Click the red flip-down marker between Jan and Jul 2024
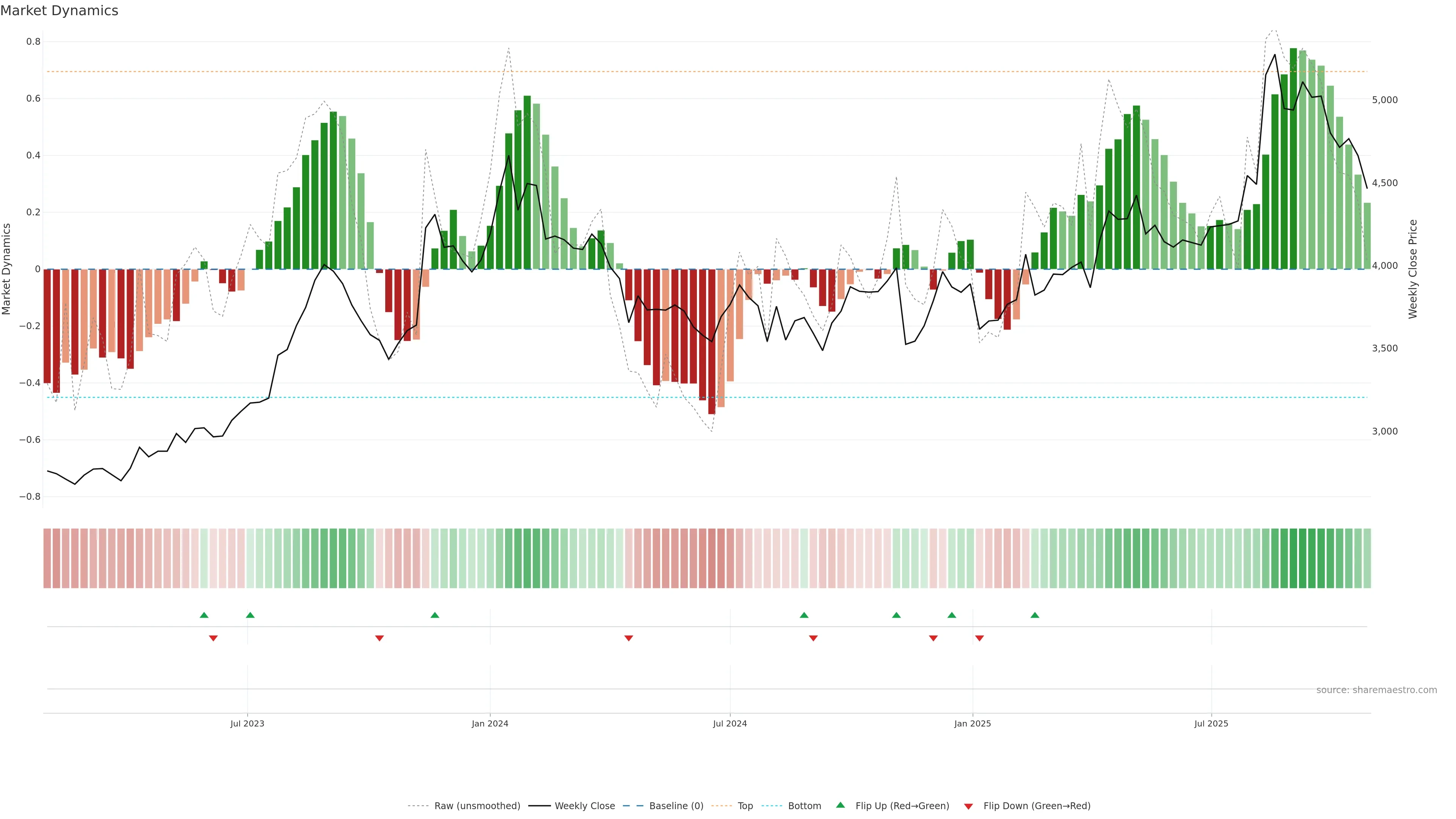Screen dimensions: 1456x819 (629, 638)
